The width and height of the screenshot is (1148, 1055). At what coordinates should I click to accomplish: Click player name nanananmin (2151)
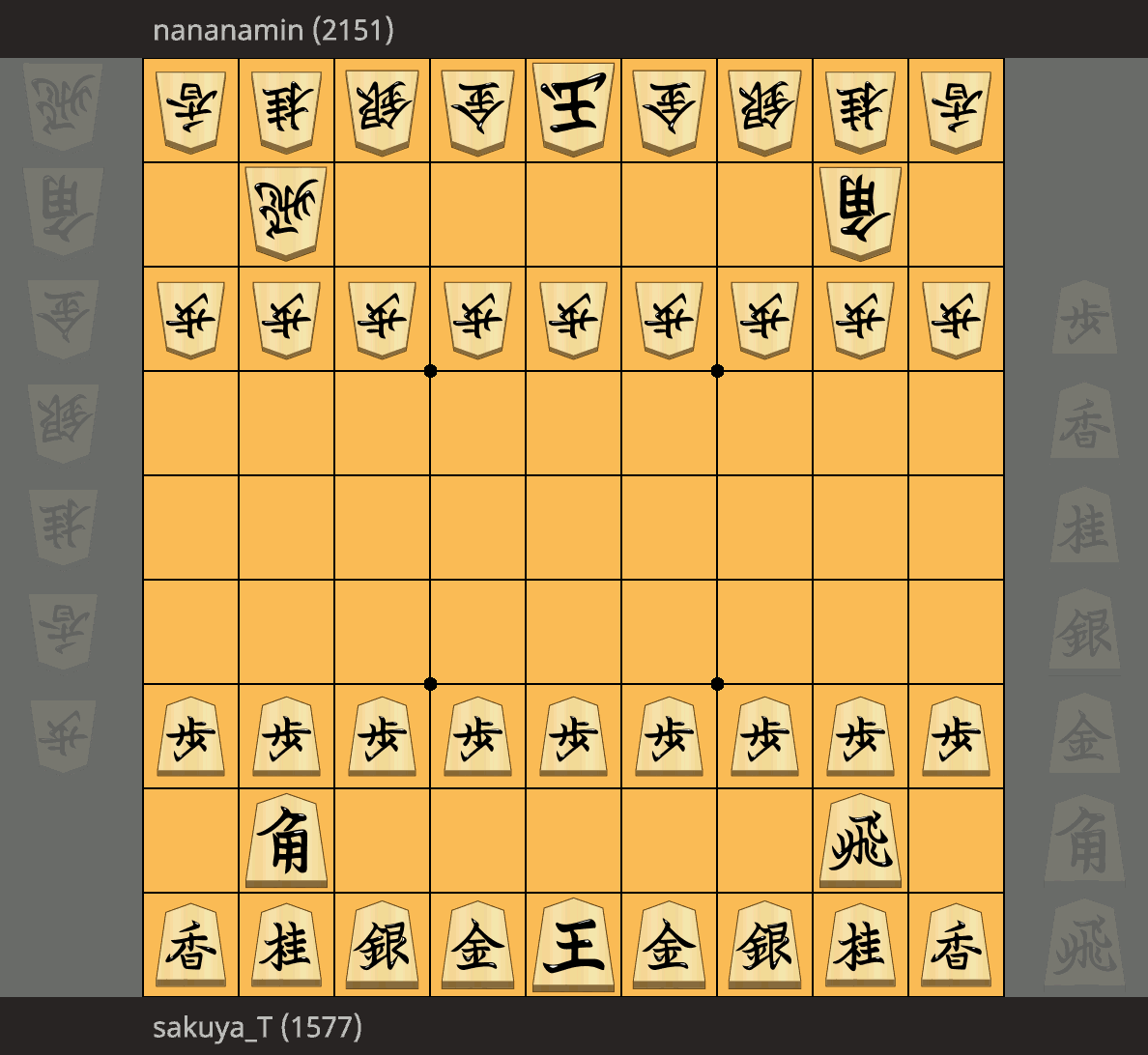coord(273,30)
